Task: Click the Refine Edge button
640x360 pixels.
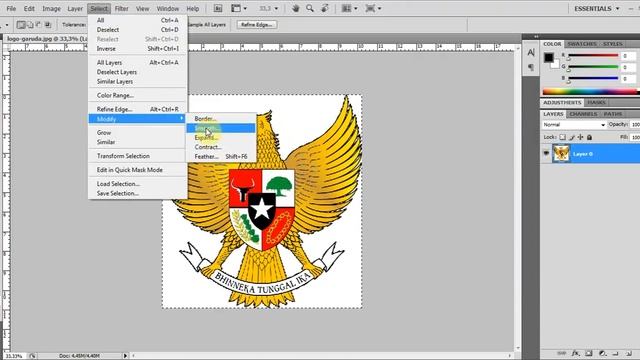Action: click(x=256, y=24)
